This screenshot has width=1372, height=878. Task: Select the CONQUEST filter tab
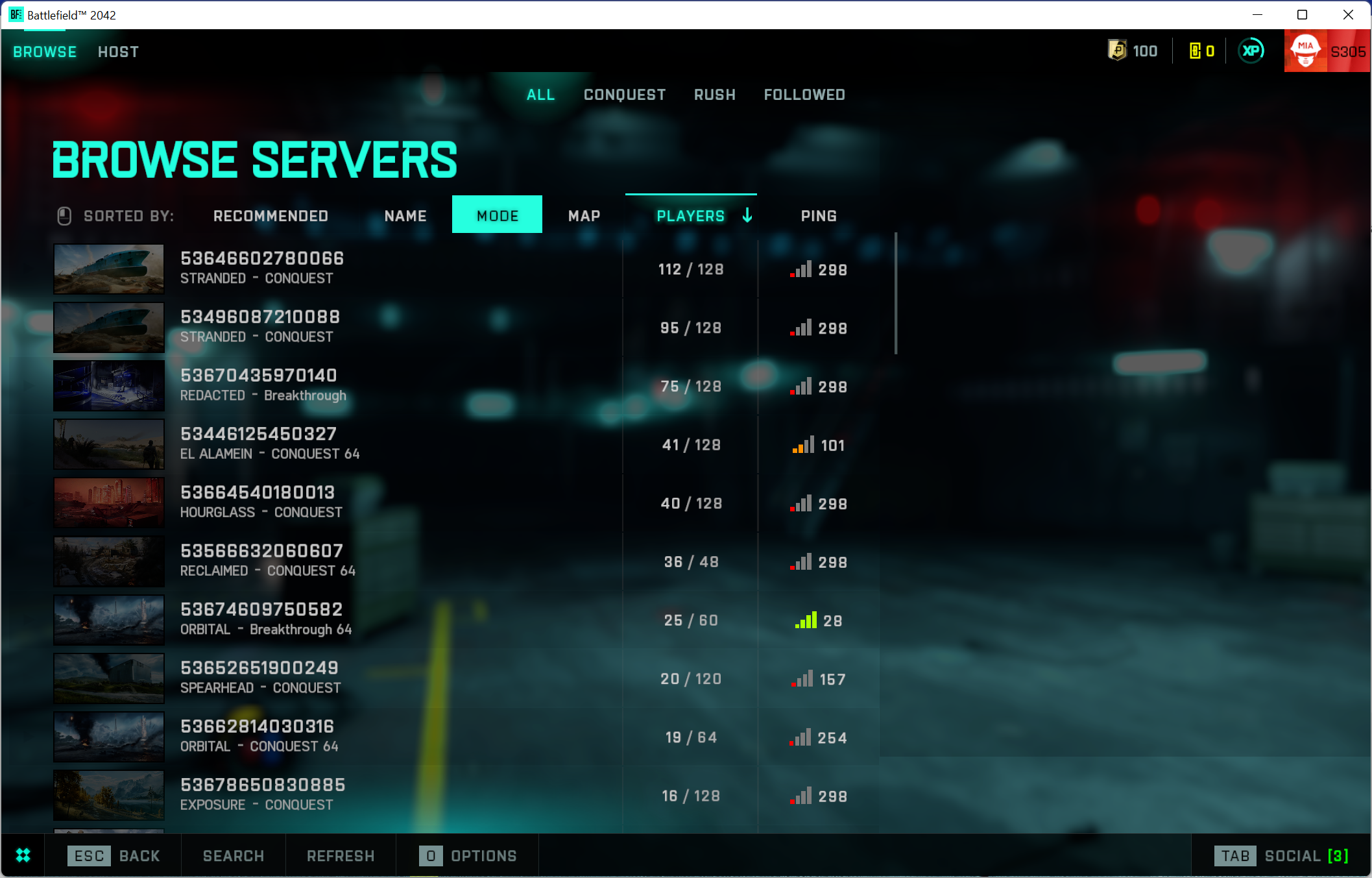coord(625,94)
